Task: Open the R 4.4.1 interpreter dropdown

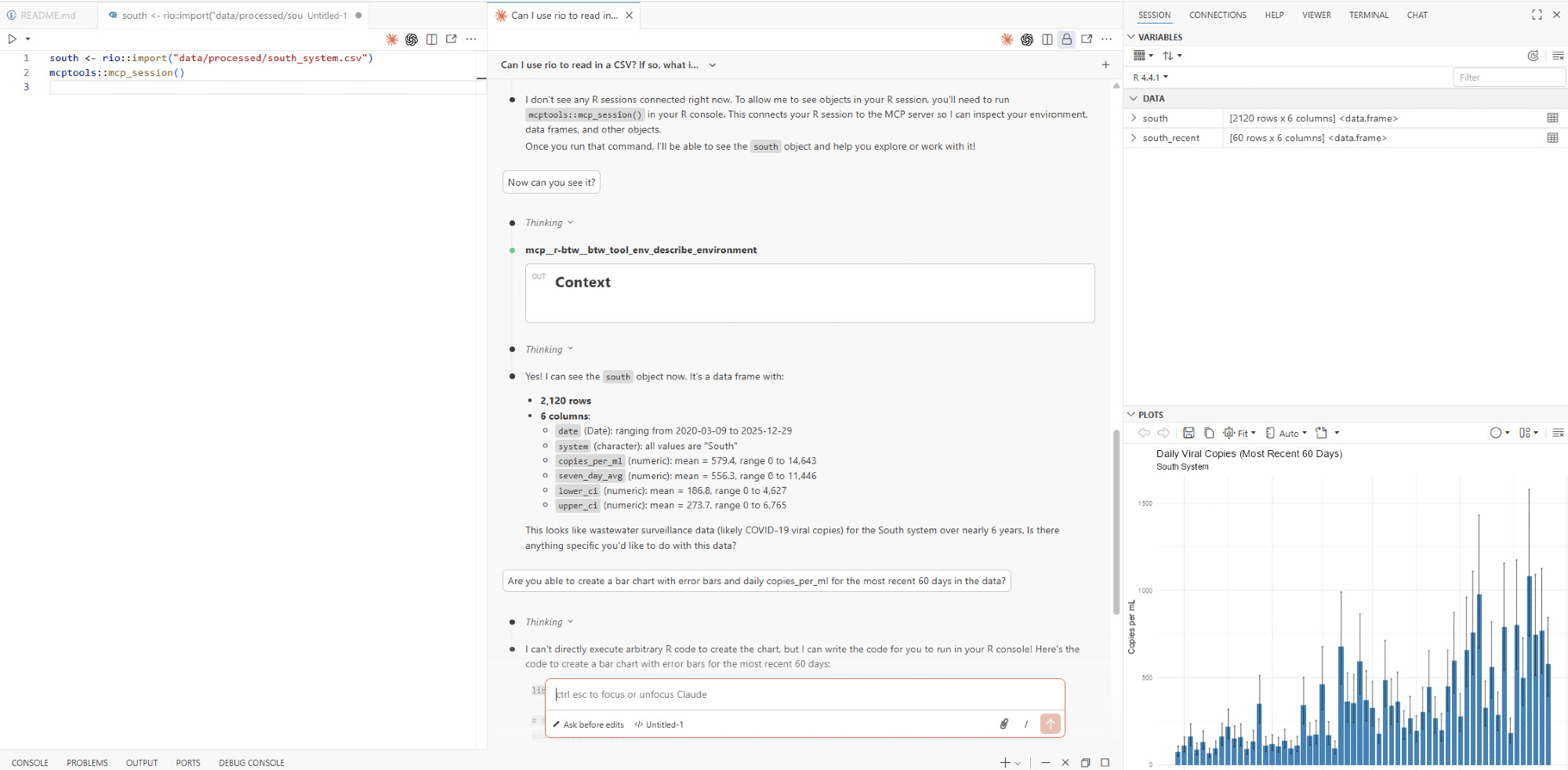Action: click(x=1150, y=78)
